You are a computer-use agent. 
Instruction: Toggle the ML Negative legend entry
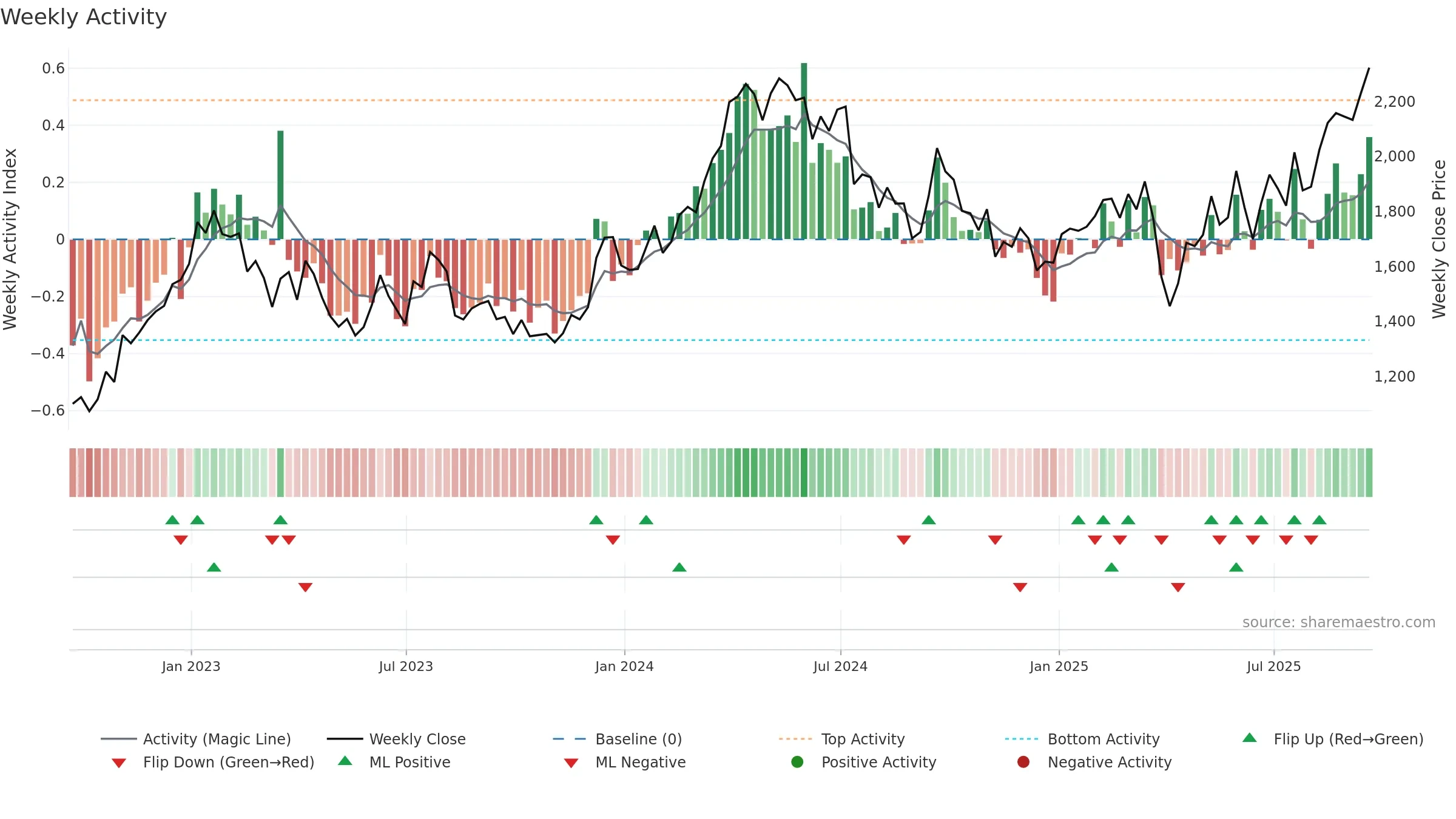625,762
